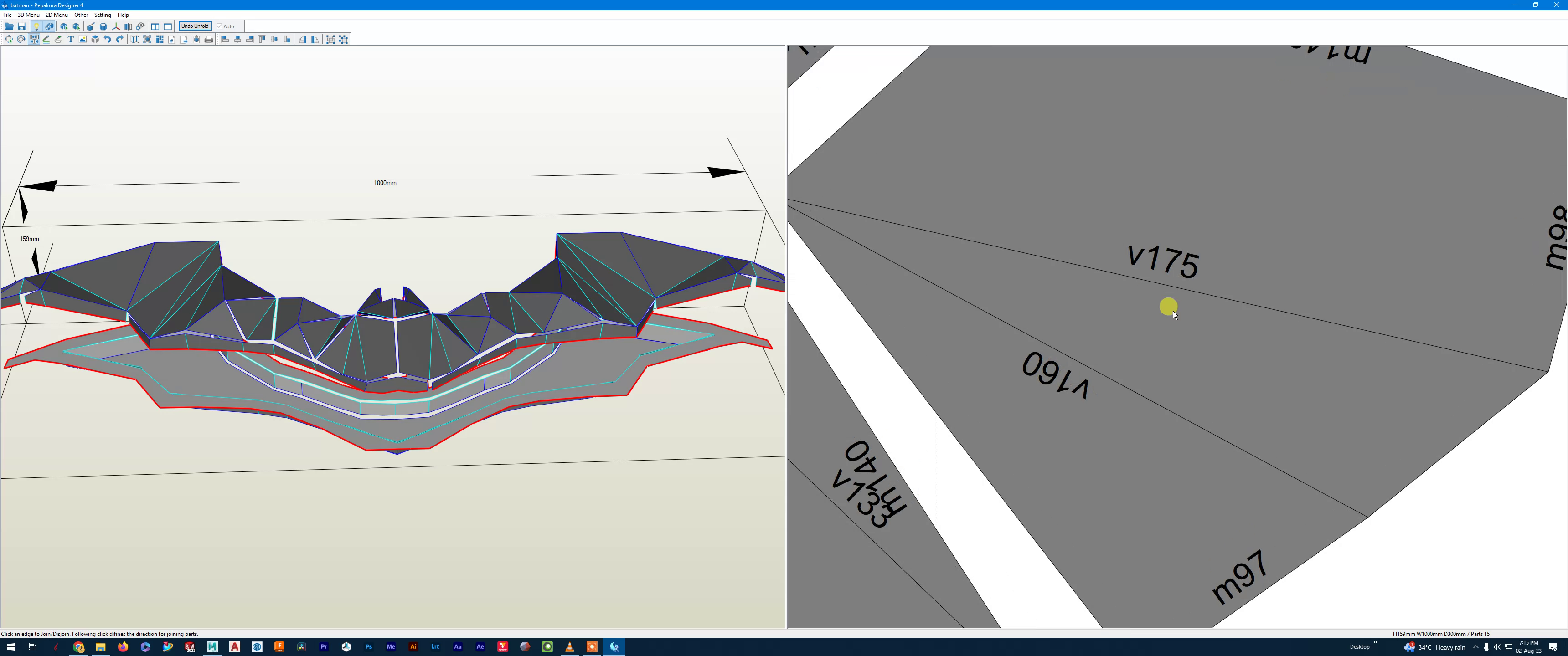The width and height of the screenshot is (1568, 656).
Task: Open the Setting menu
Action: (x=102, y=15)
